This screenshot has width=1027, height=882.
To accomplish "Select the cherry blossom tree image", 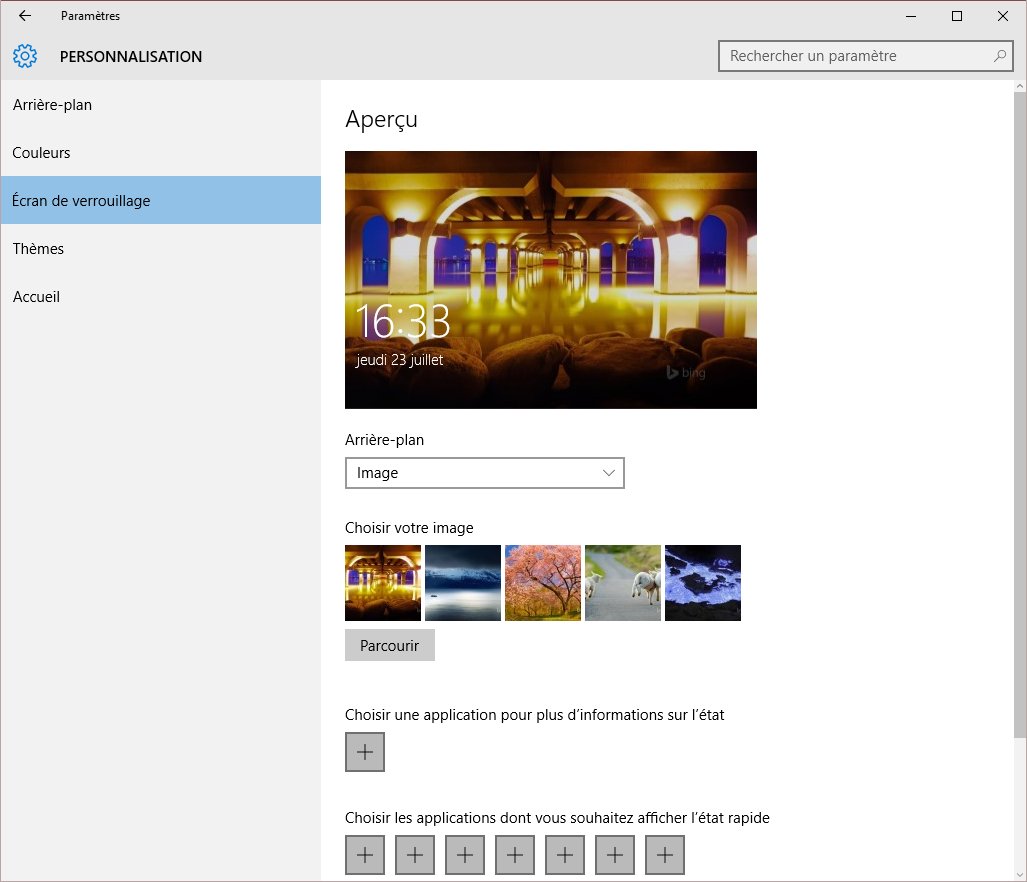I will tap(543, 583).
